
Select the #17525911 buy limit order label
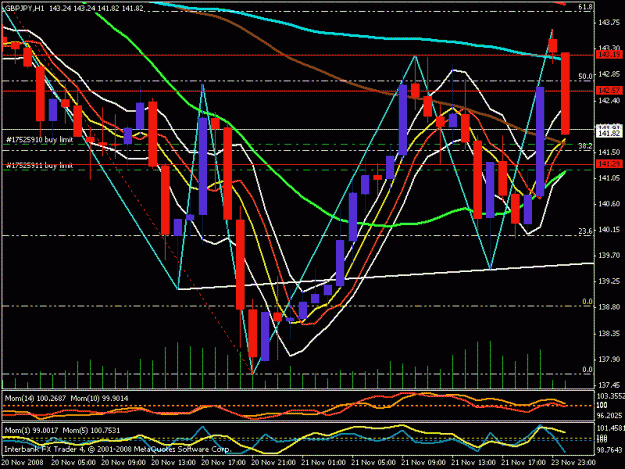pyautogui.click(x=39, y=165)
